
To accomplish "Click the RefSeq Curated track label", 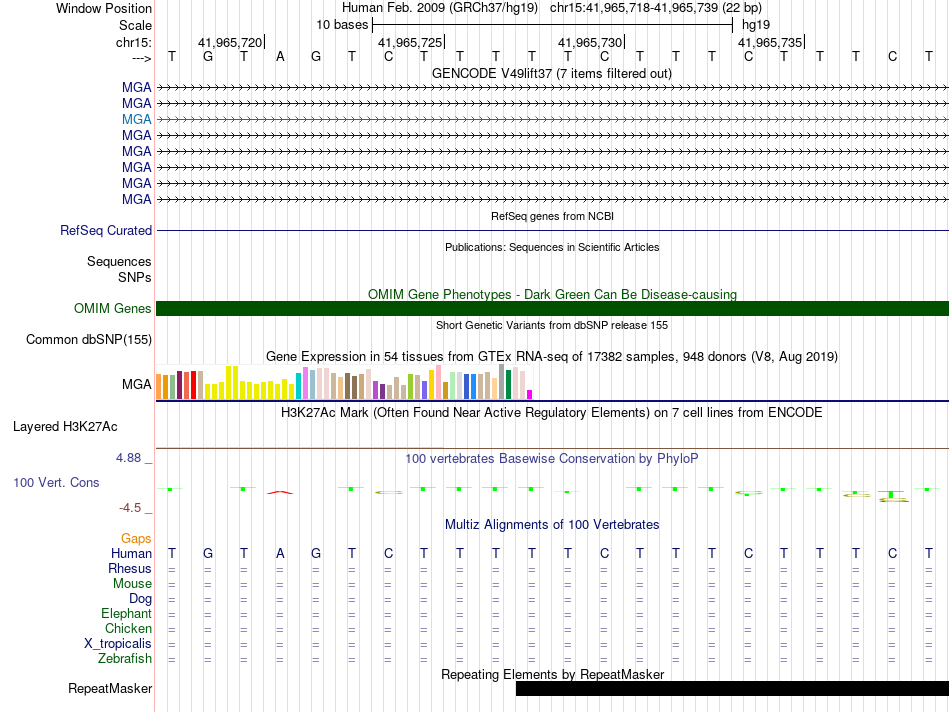I will tap(106, 230).
